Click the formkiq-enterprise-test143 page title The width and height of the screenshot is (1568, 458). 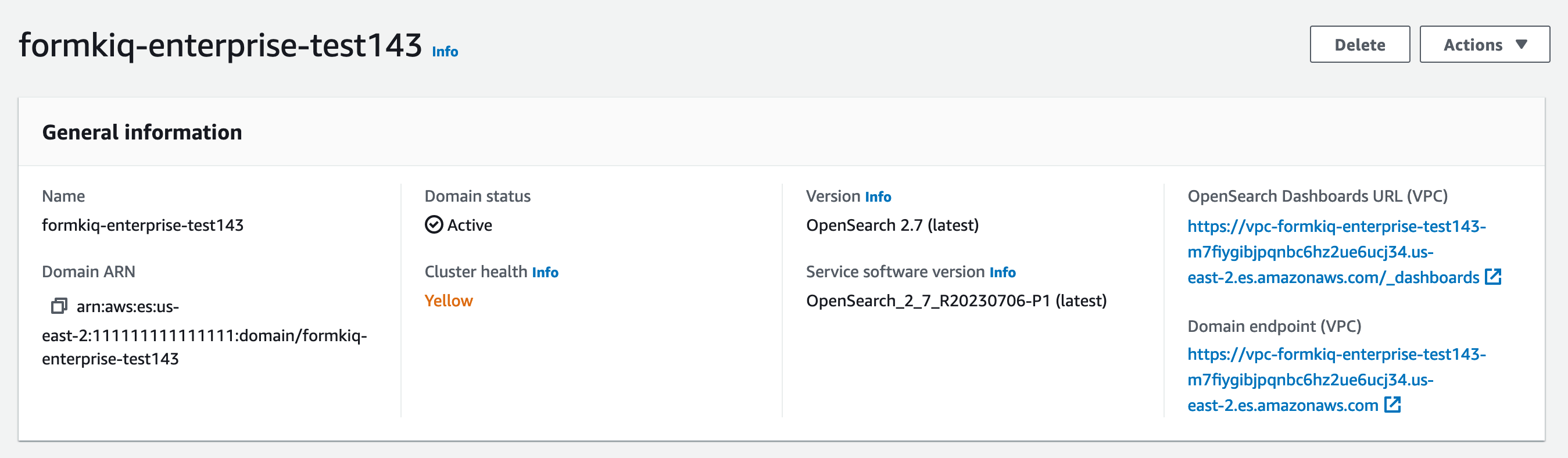pos(220,45)
